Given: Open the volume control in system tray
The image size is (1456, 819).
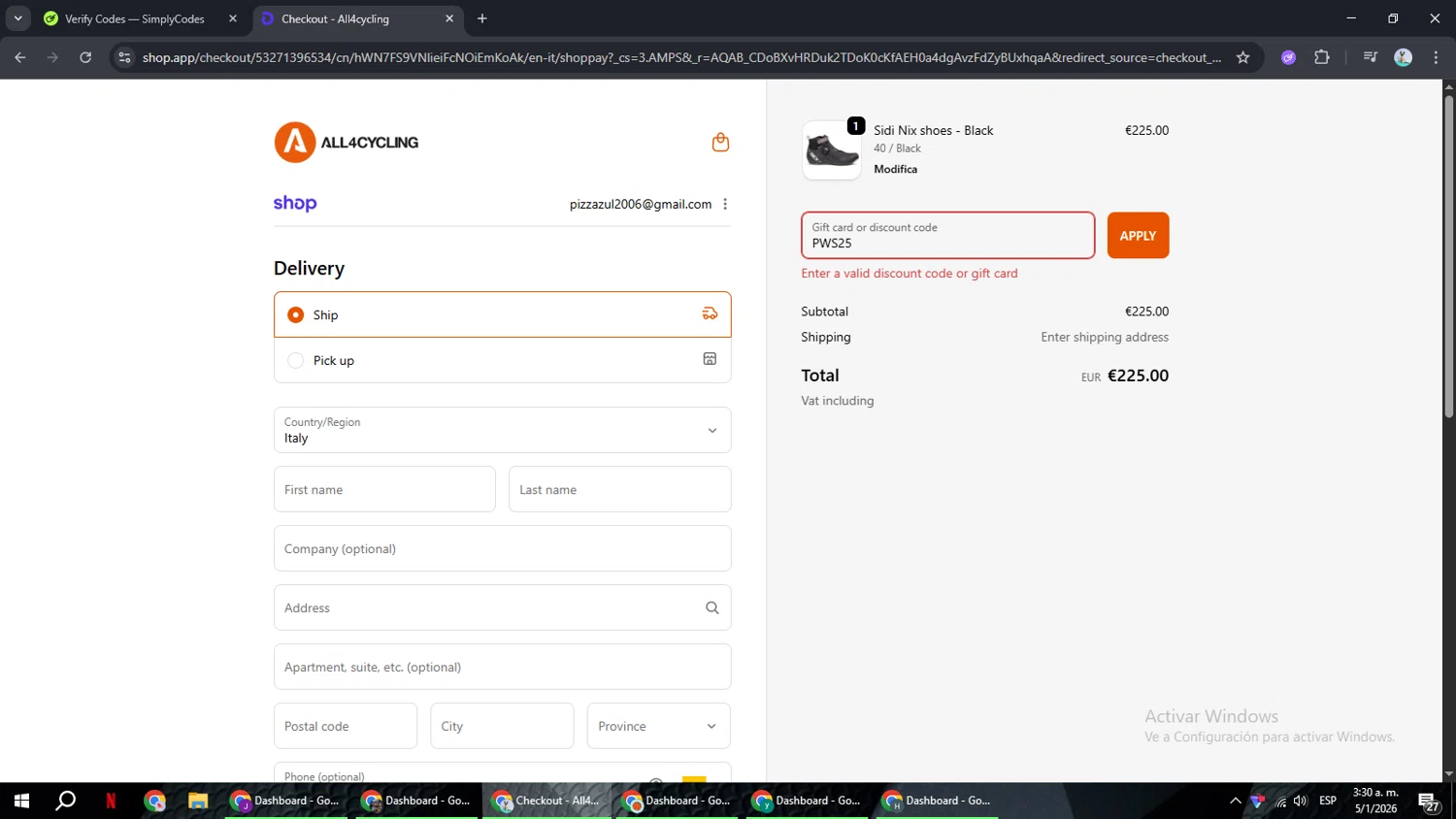Looking at the screenshot, I should [1301, 801].
